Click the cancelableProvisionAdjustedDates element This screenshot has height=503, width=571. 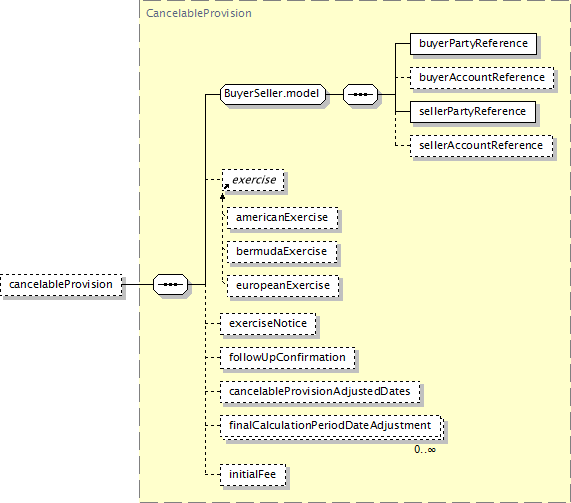320,392
